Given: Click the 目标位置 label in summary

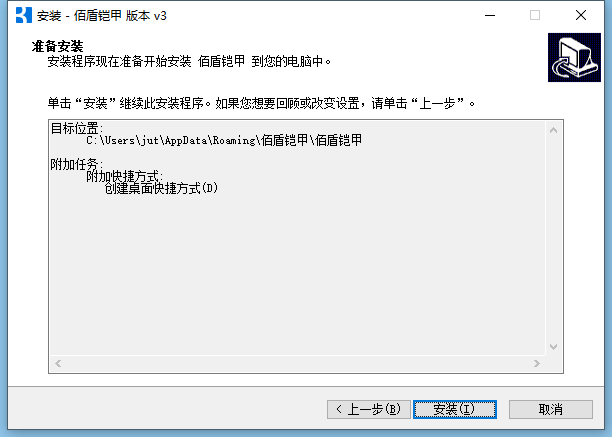Looking at the screenshot, I should pyautogui.click(x=77, y=128).
